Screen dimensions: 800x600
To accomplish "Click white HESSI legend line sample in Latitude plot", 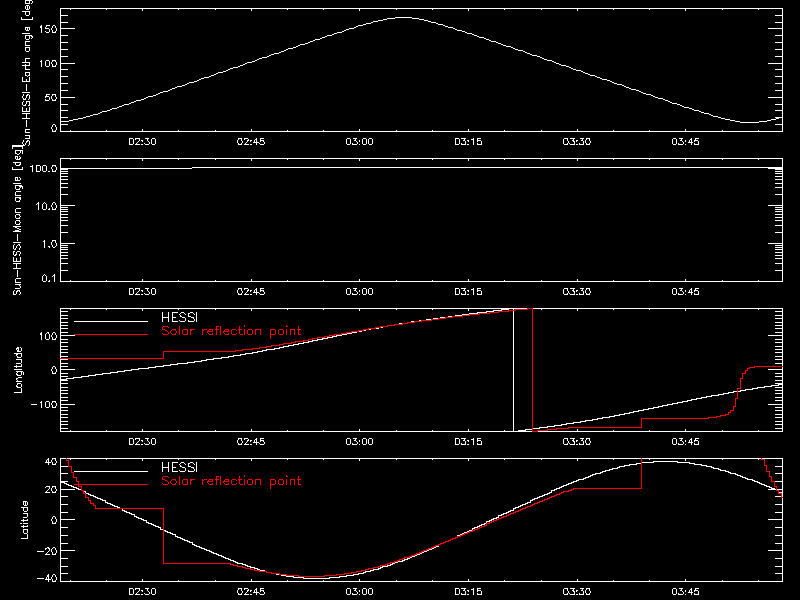I will pyautogui.click(x=111, y=471).
